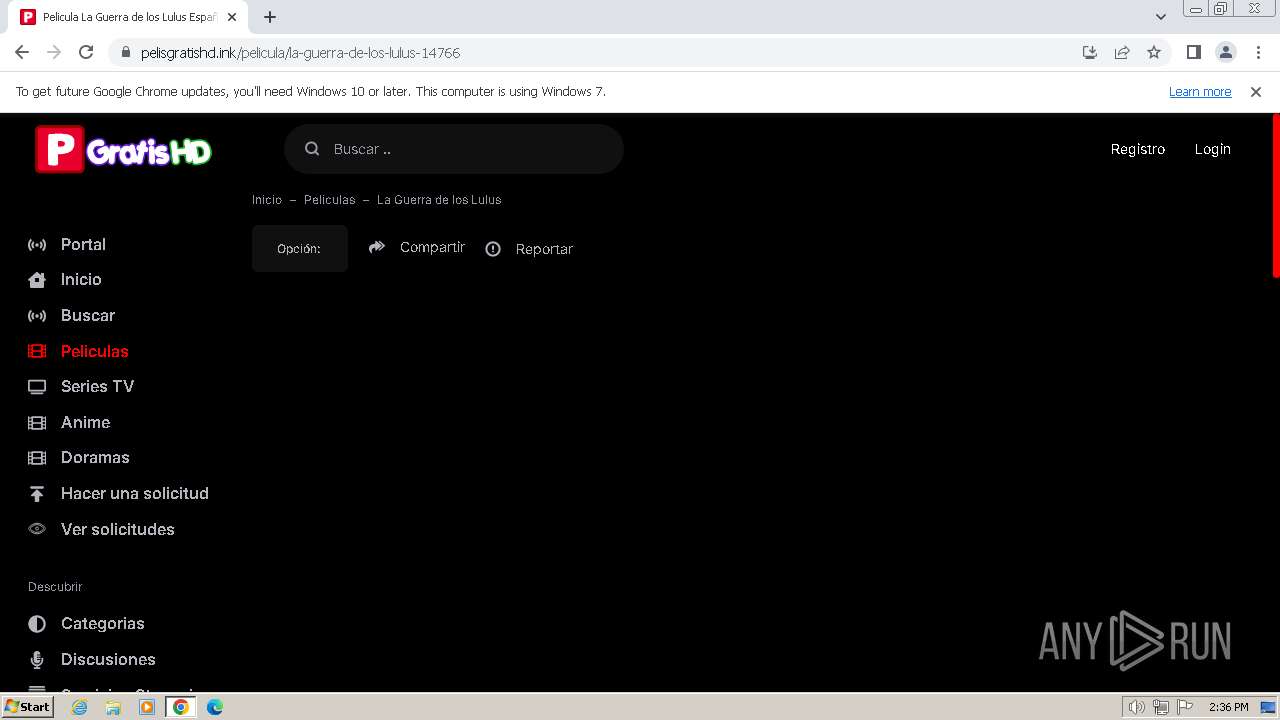Open the Opción selector box

[x=300, y=248]
